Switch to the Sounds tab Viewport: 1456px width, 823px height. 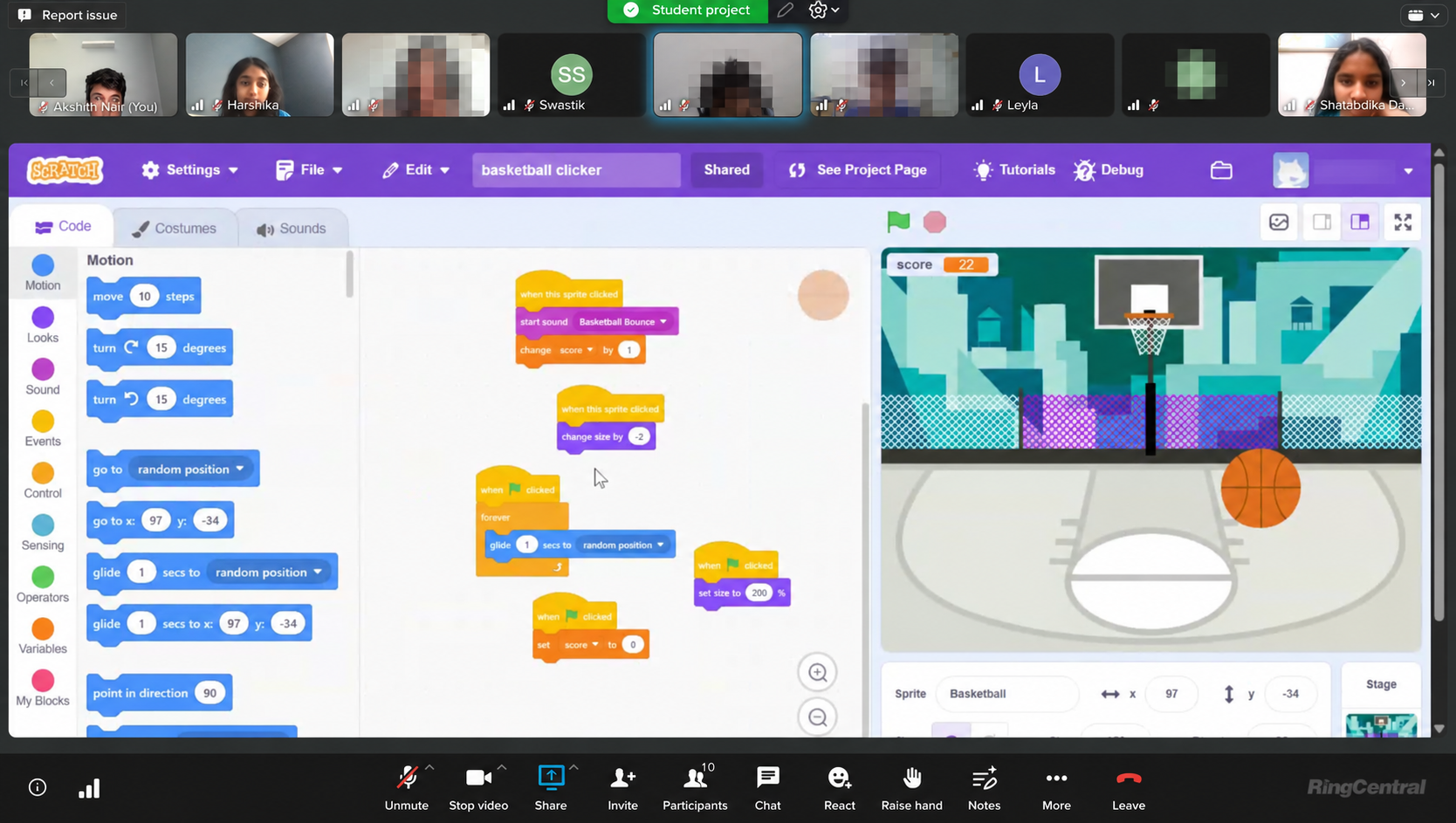point(291,228)
